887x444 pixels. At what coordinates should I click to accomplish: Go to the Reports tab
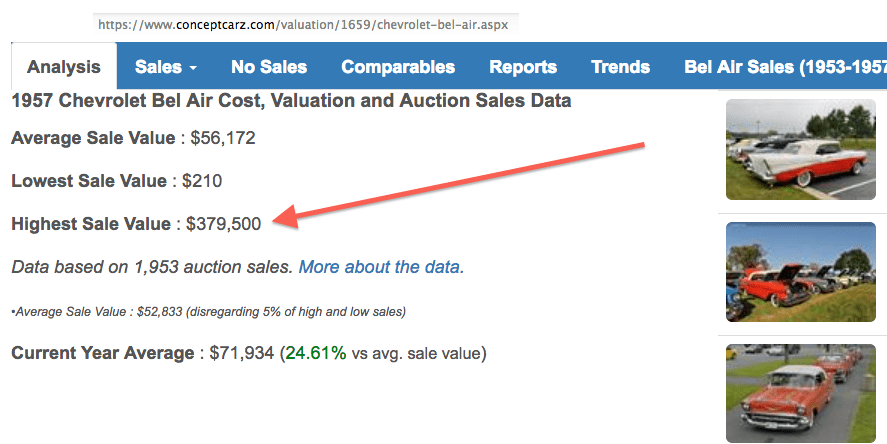click(x=523, y=67)
